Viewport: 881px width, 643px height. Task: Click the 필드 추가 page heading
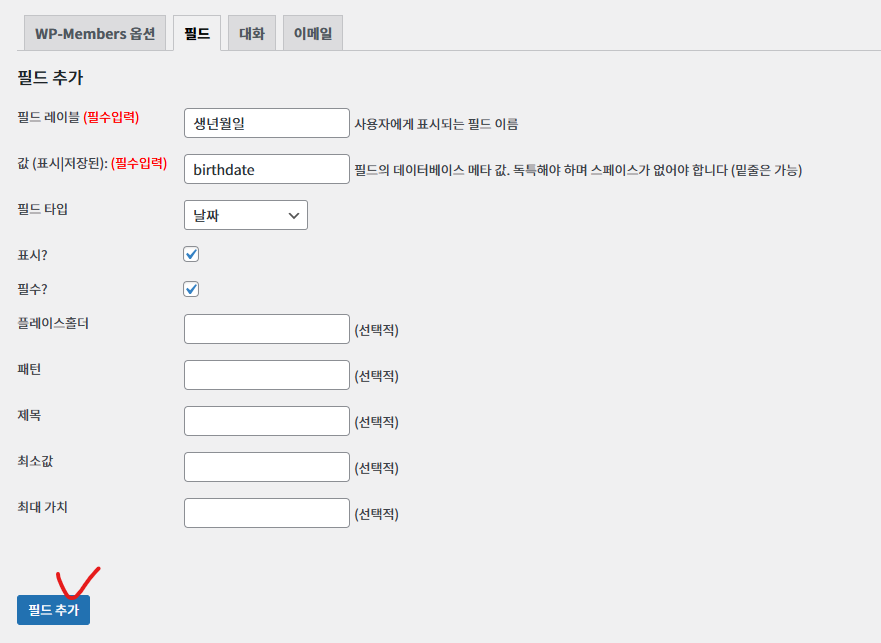[51, 77]
